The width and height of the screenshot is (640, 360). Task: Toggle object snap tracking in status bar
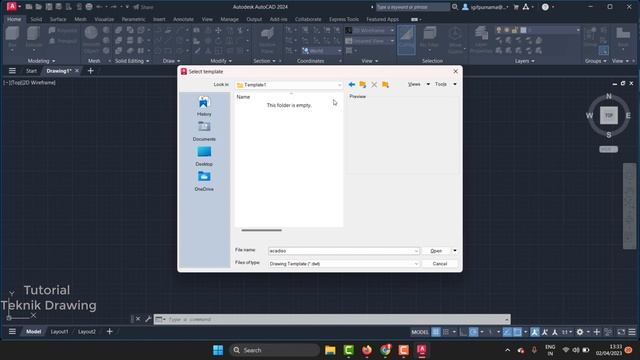[507, 332]
